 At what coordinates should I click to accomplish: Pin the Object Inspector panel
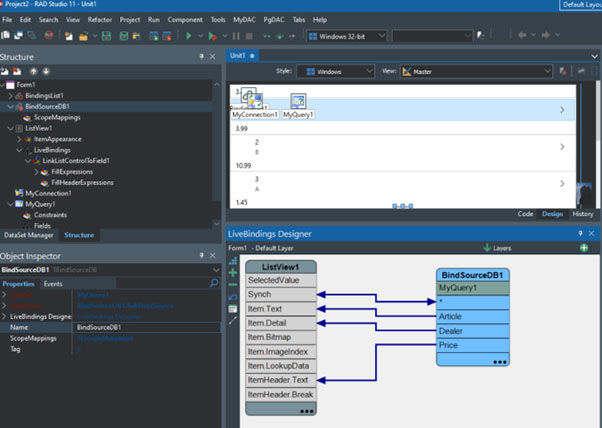(x=202, y=256)
